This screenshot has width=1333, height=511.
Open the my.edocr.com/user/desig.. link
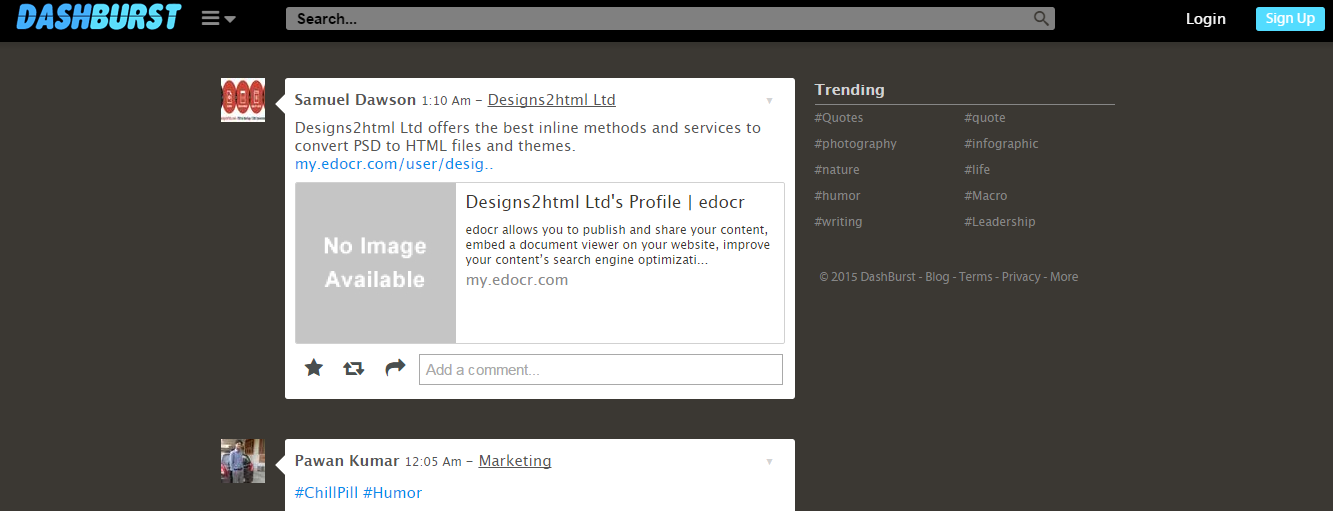pos(394,164)
